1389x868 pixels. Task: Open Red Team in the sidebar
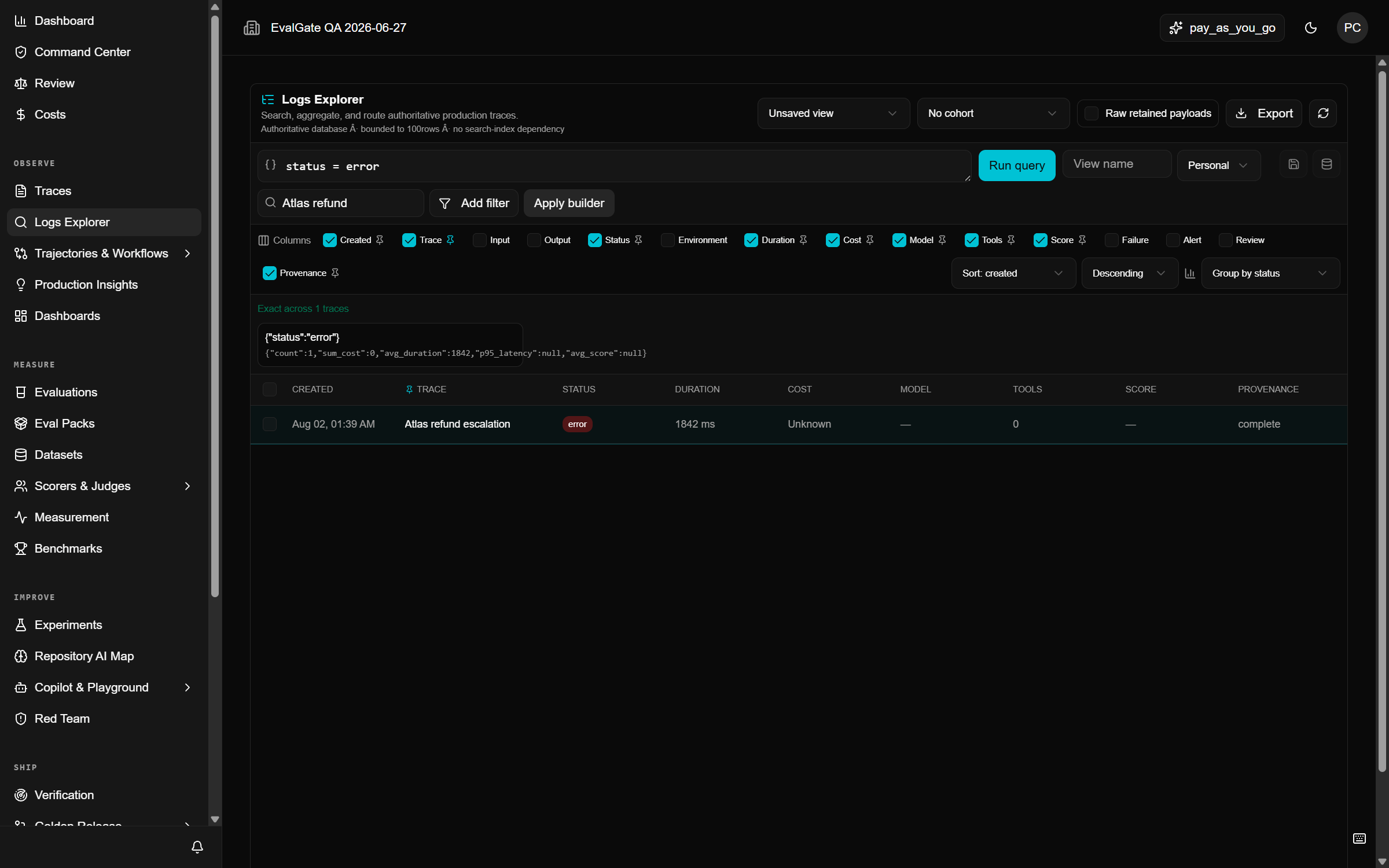104,719
